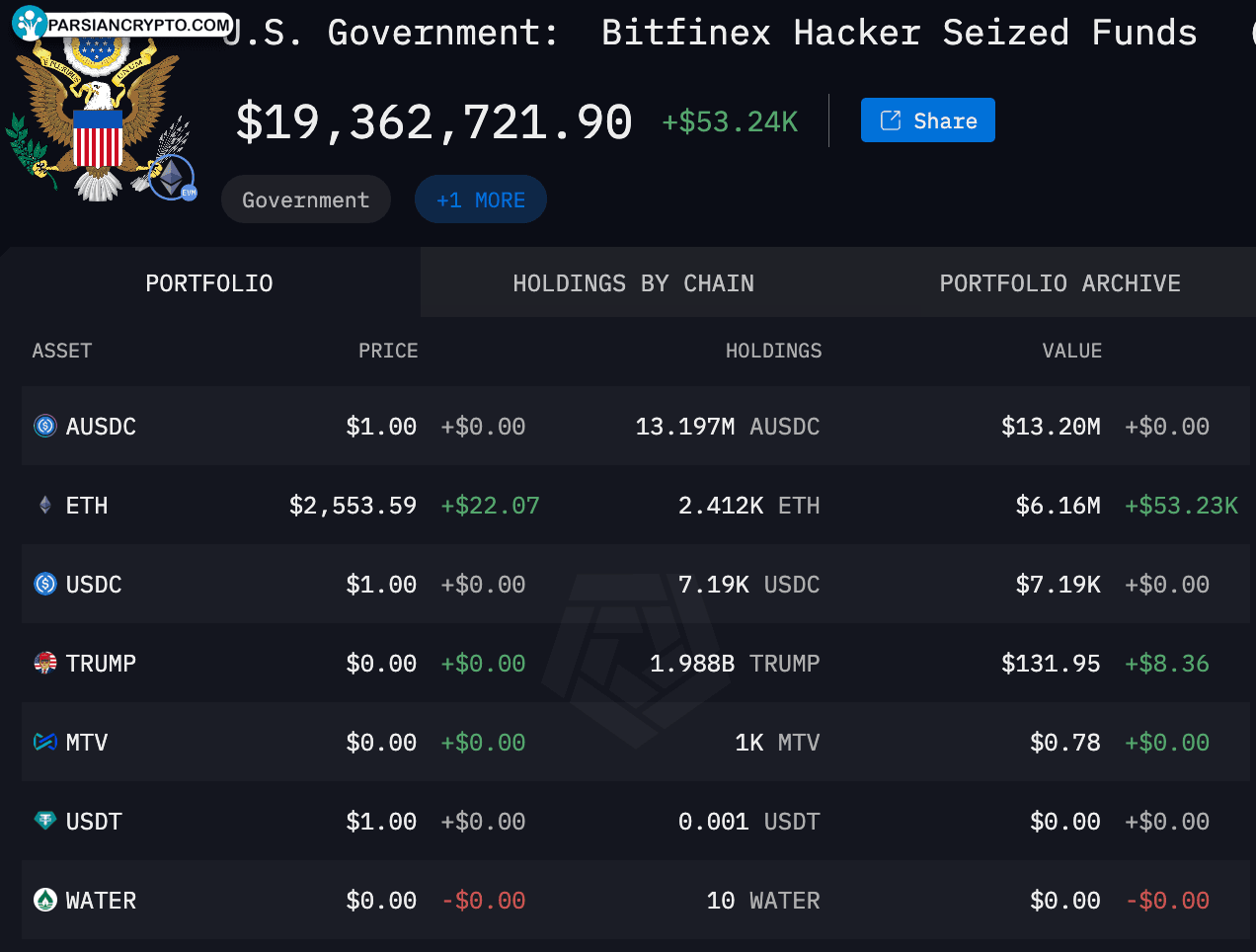
Task: Click the $0.78 MTV value
Action: (x=1064, y=743)
